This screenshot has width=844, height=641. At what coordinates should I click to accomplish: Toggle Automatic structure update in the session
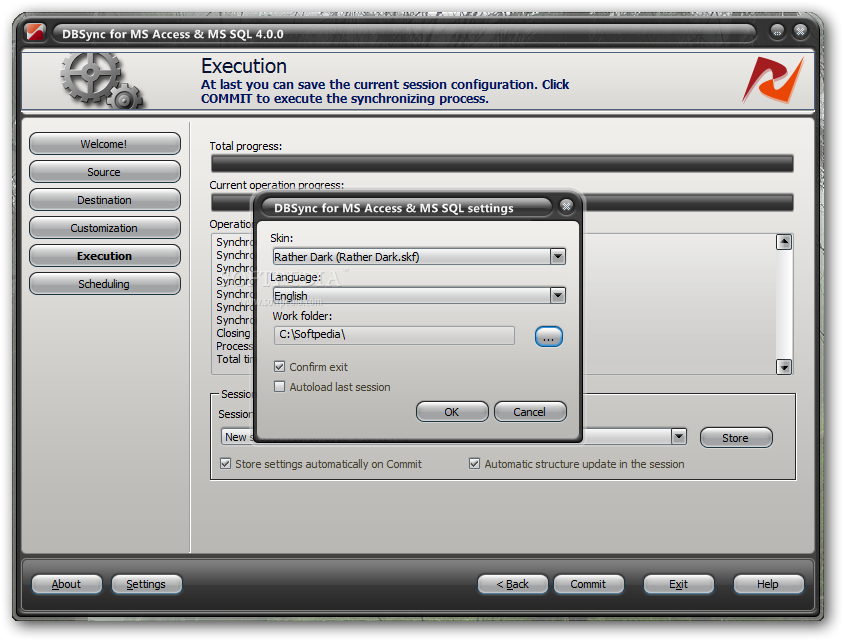coord(474,464)
